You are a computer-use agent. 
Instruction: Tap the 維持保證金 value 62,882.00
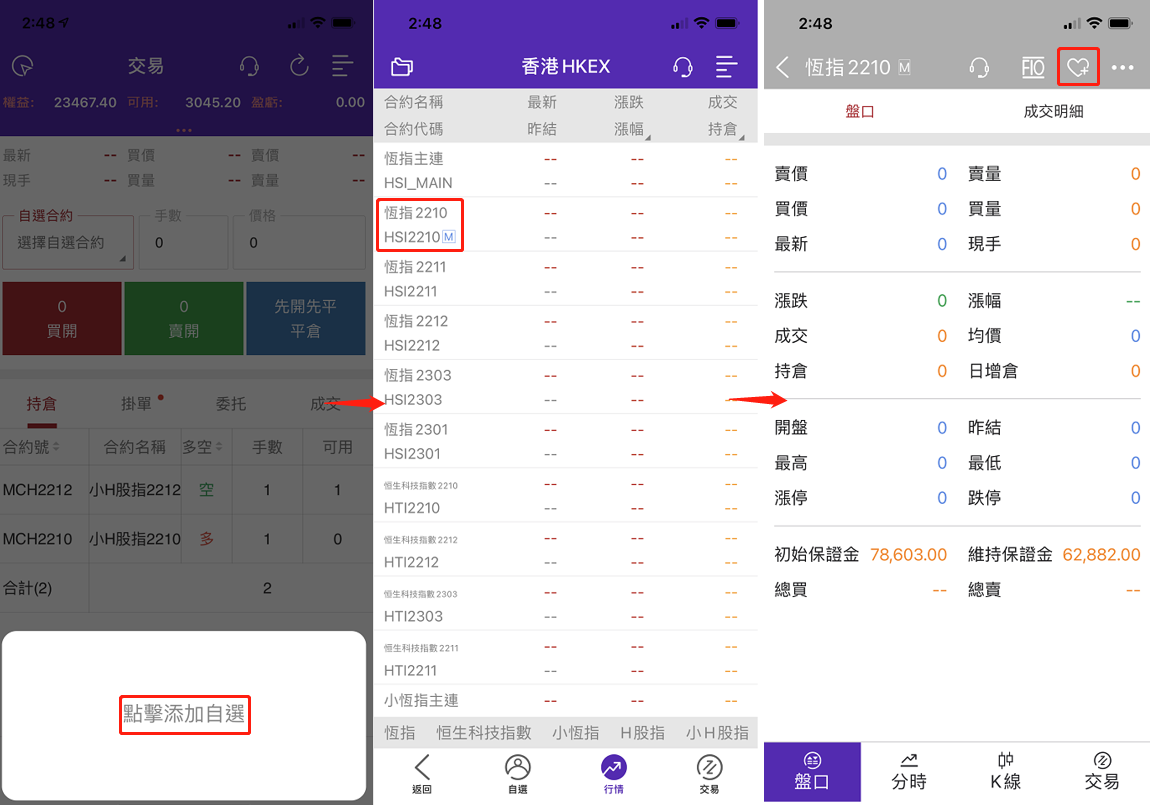[x=1101, y=555]
